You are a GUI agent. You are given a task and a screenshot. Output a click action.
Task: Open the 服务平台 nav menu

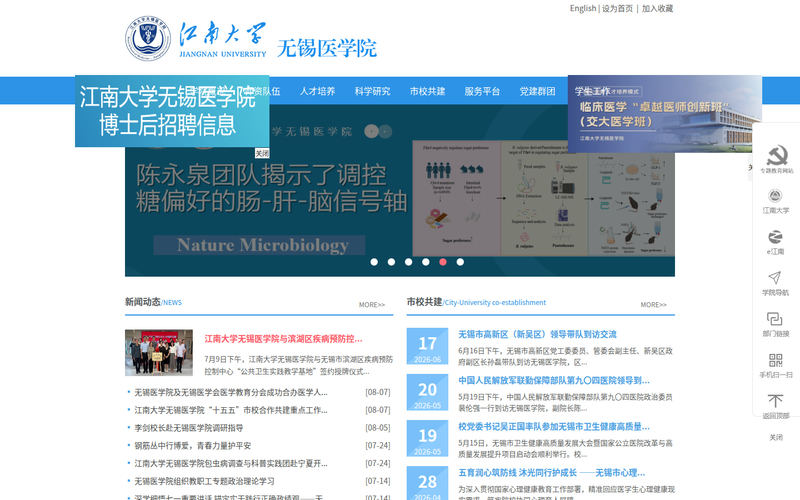click(x=482, y=91)
